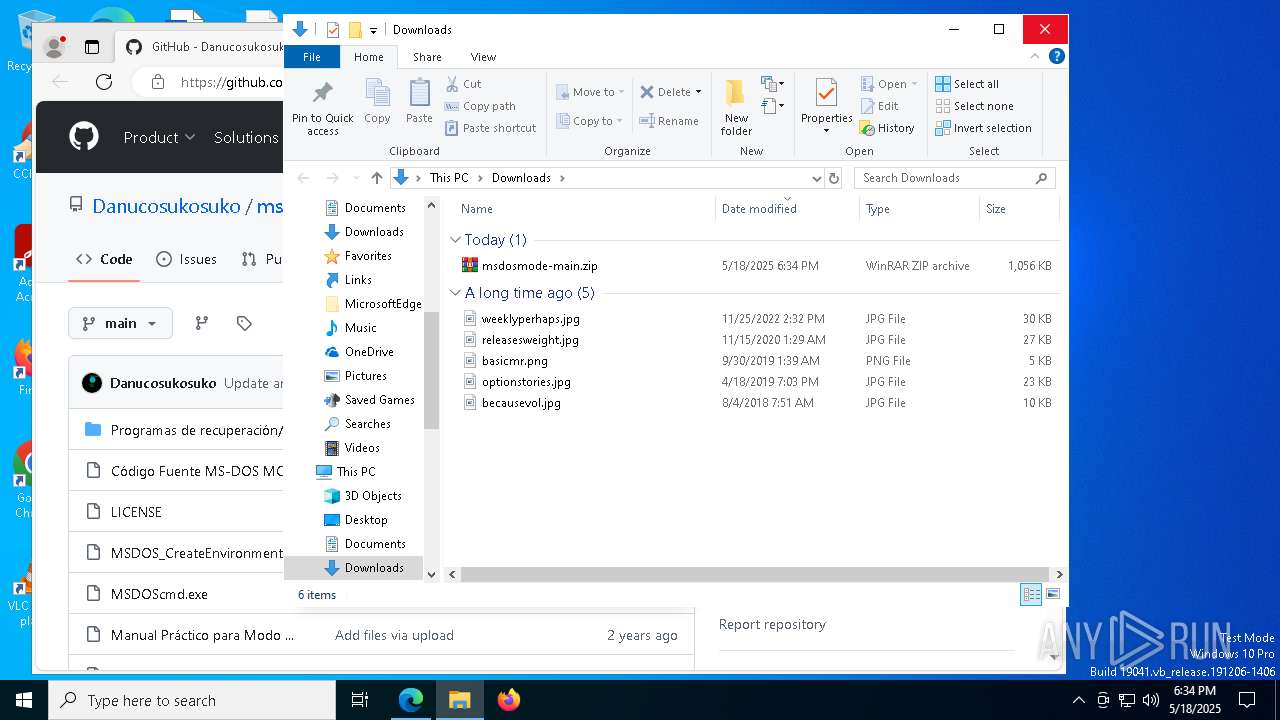This screenshot has width=1280, height=720.
Task: Select weeklyperhaps.jpg file
Action: pyautogui.click(x=530, y=319)
